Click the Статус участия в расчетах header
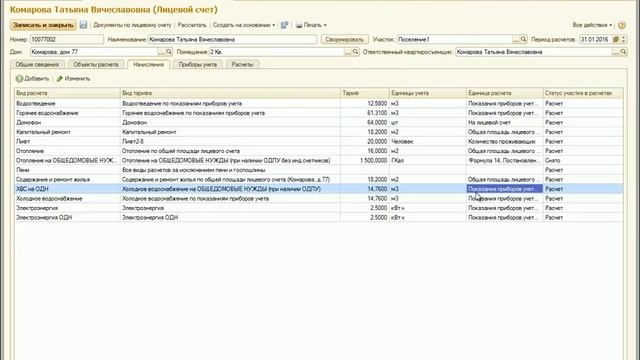 pos(583,93)
